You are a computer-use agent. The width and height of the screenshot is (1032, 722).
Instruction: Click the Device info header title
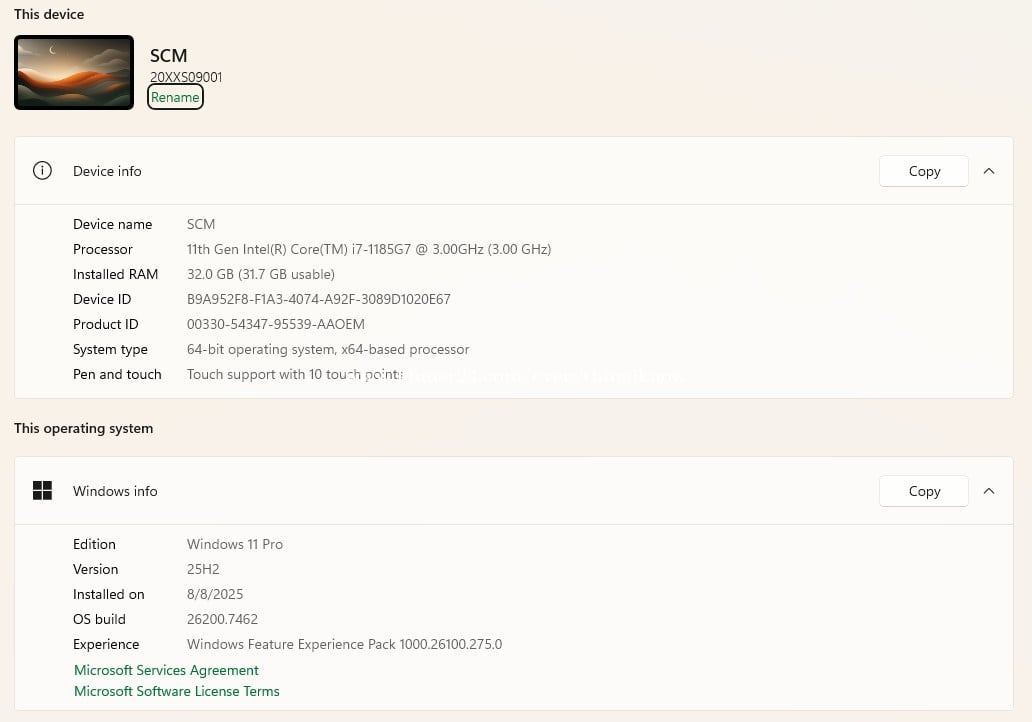click(107, 171)
